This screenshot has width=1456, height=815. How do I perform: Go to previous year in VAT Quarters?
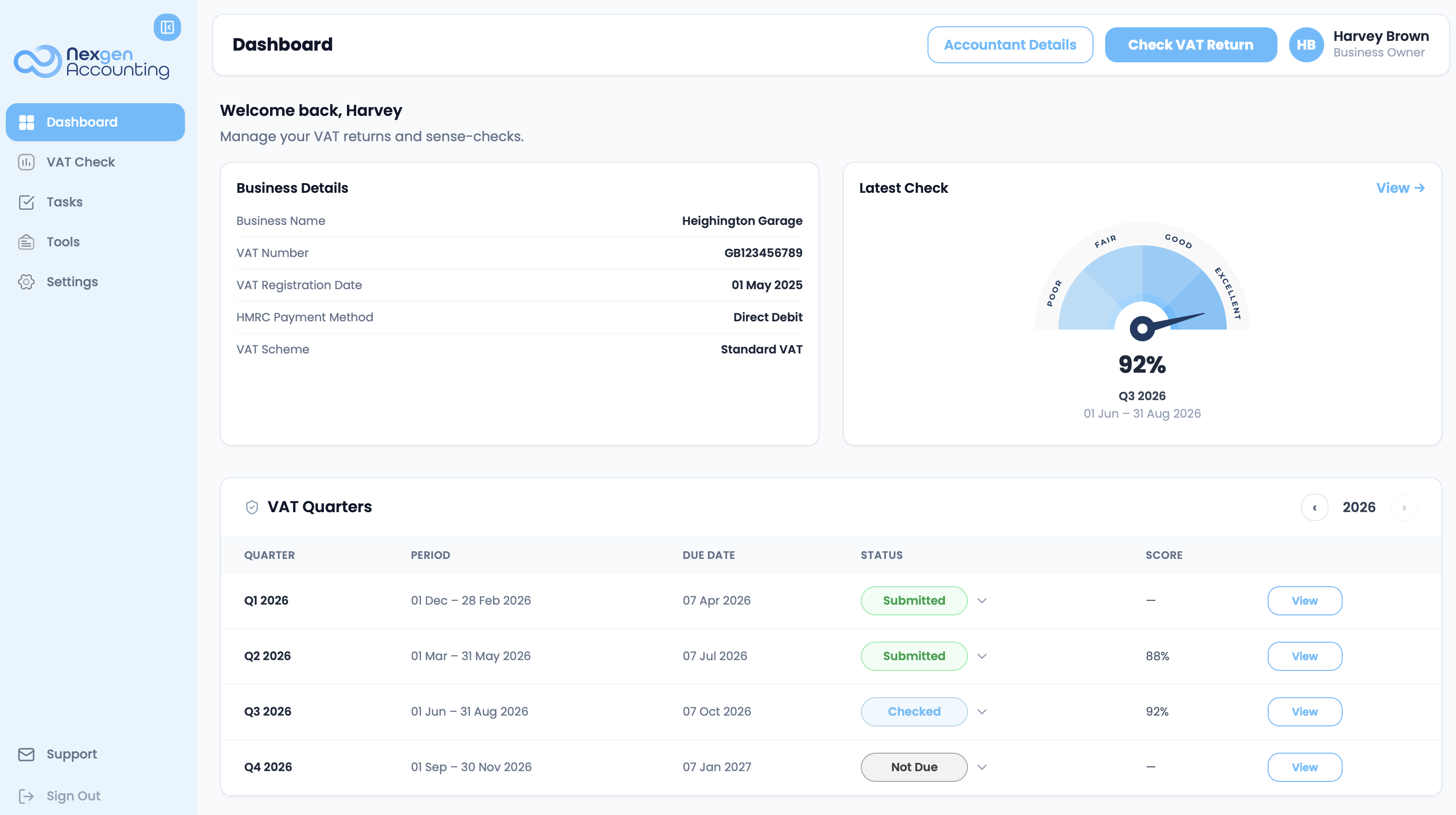click(1315, 507)
